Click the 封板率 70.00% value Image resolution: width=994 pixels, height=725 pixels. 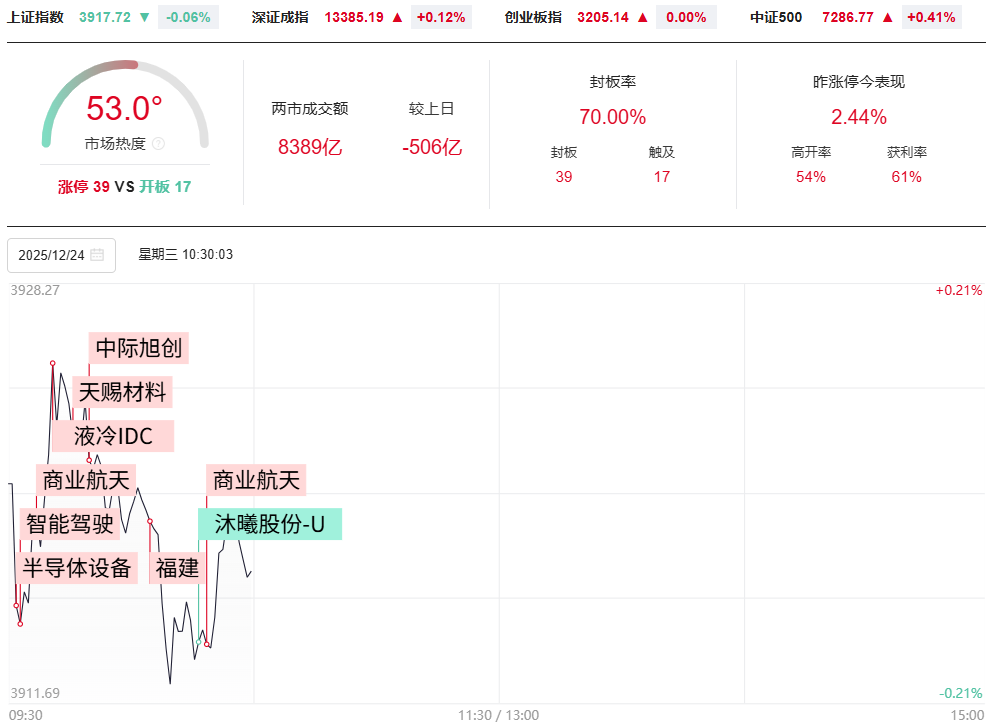tap(612, 117)
